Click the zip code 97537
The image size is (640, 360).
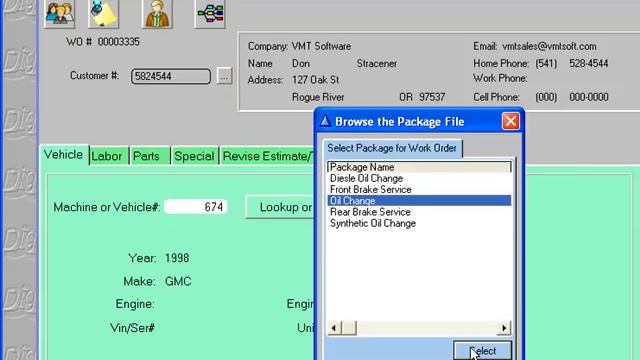432,97
